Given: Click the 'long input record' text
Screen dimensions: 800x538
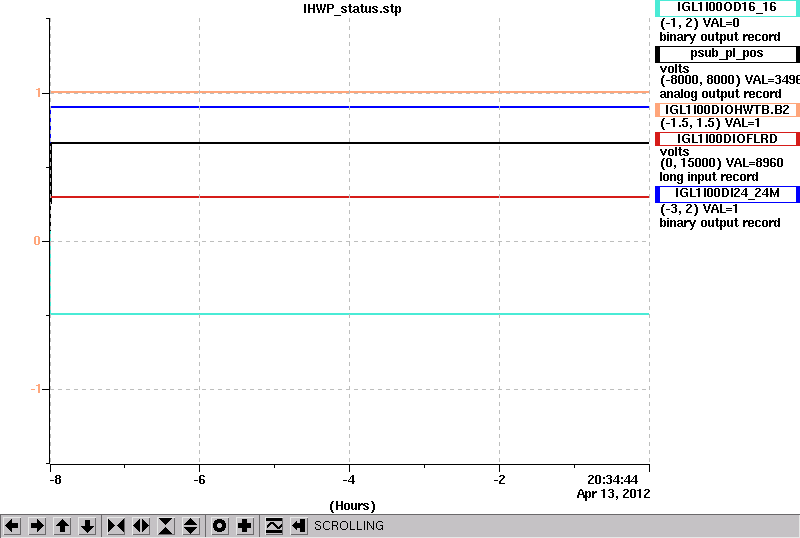Looking at the screenshot, I should pos(709,177).
